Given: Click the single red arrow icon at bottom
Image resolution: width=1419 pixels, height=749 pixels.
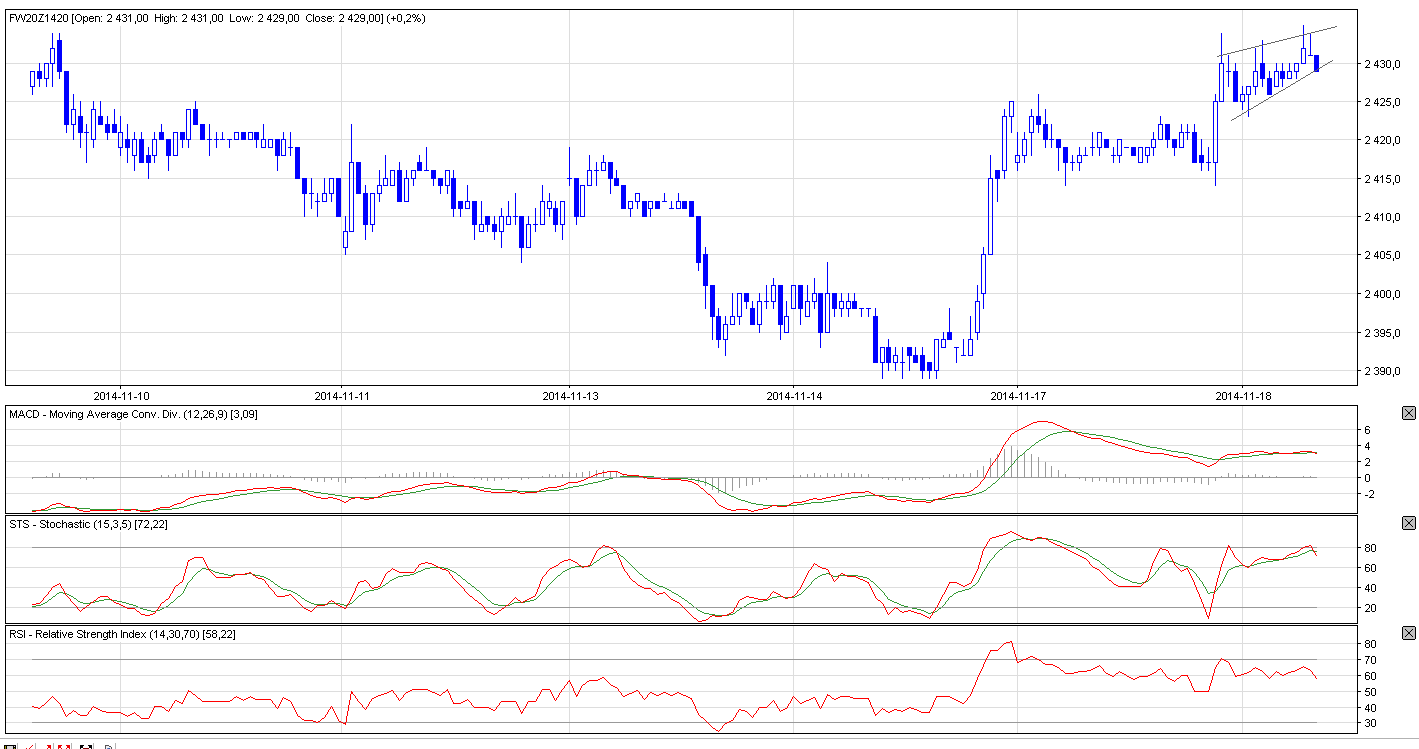Looking at the screenshot, I should [x=49, y=746].
